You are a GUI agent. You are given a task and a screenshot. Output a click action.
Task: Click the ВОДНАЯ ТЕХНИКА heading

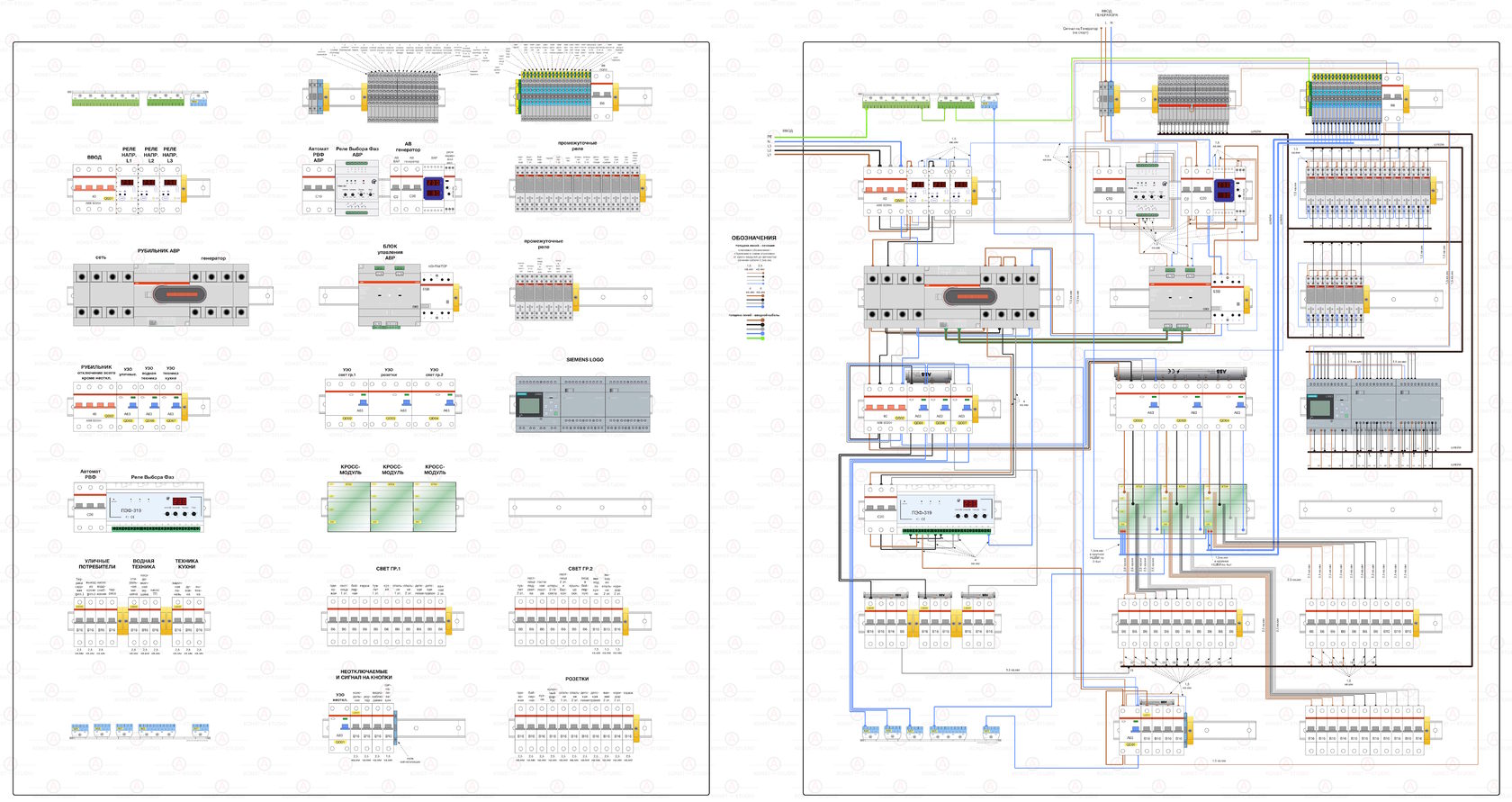pos(143,563)
